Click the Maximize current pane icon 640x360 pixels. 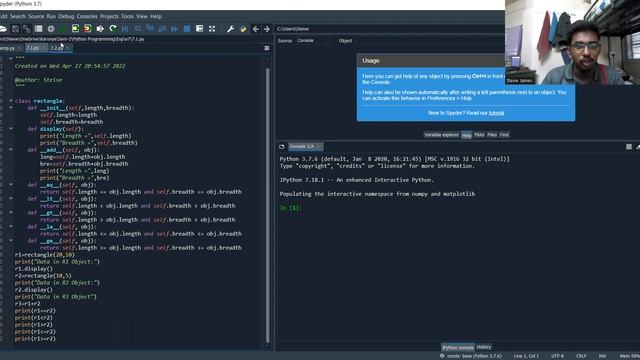tap(200, 29)
